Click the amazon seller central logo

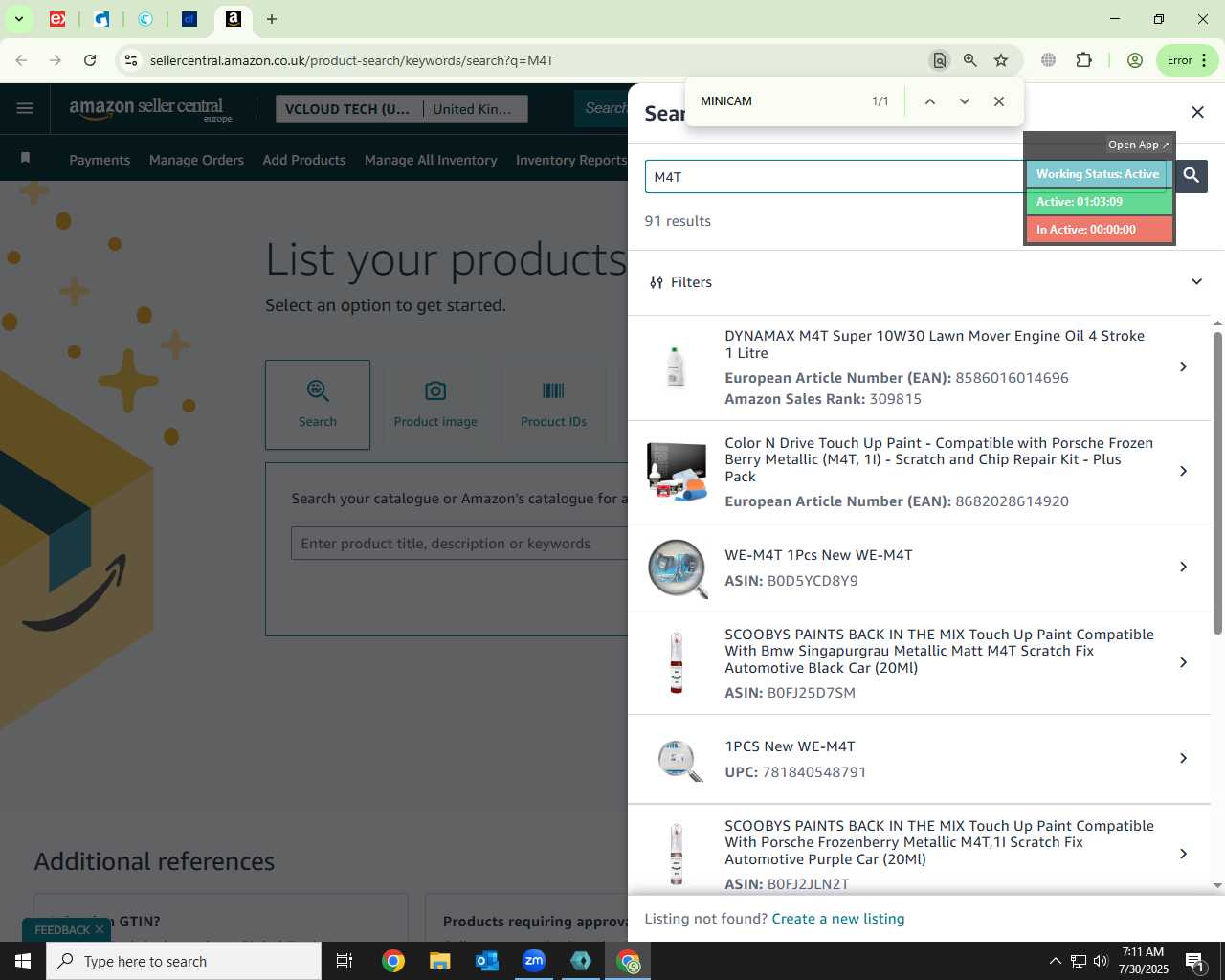coord(150,109)
